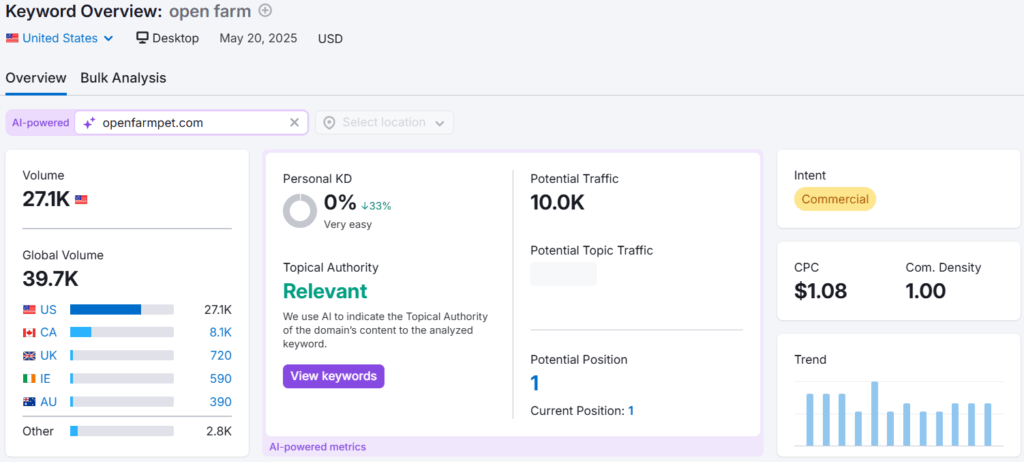Viewport: 1024px width, 462px height.
Task: Click the United States flag icon in header
Action: coord(12,38)
